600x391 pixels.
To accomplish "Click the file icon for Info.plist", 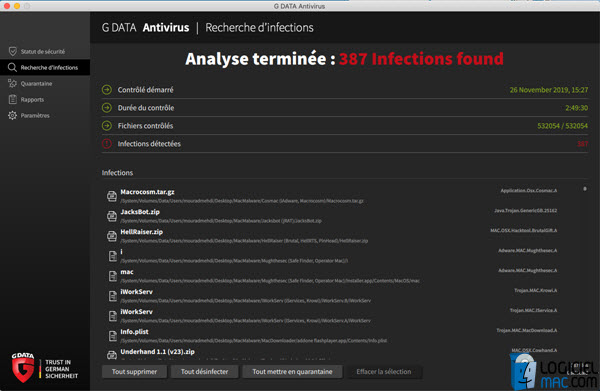I will coord(112,336).
